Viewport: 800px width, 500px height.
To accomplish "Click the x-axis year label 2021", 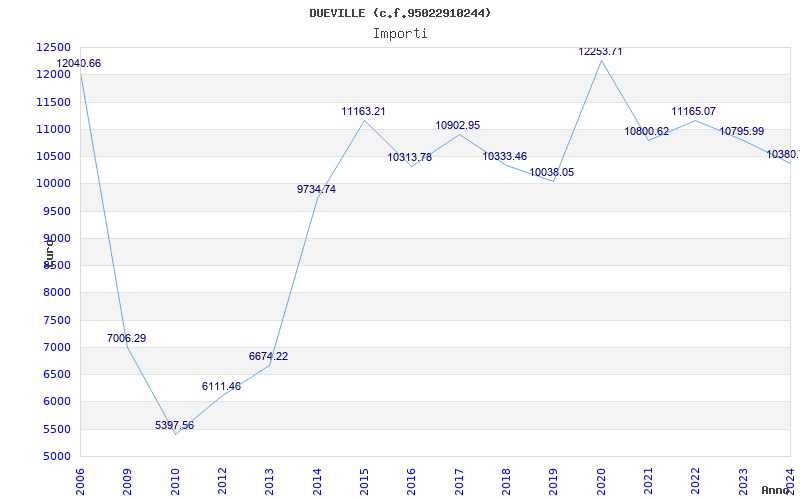I will point(648,482).
